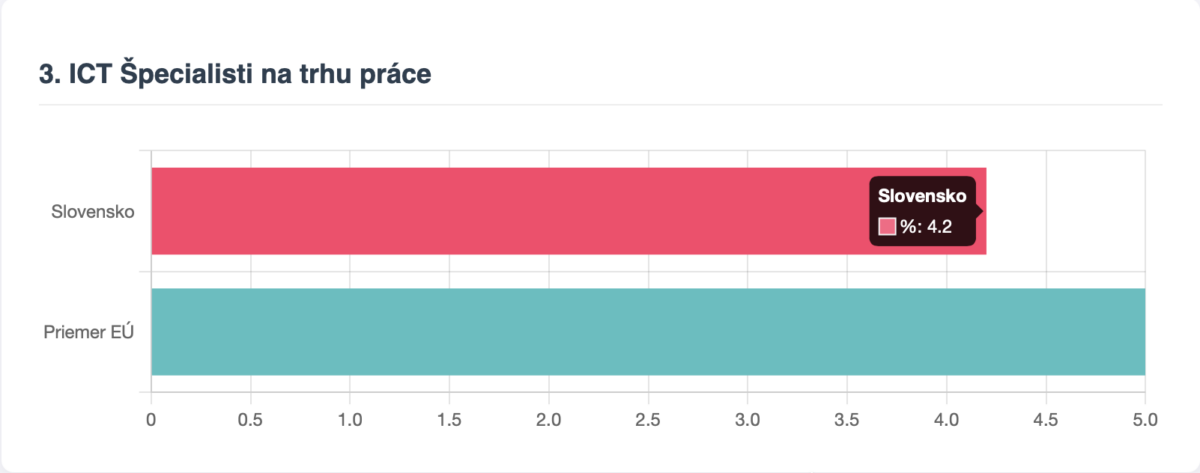Image resolution: width=1200 pixels, height=473 pixels.
Task: Click the teal Priemer EÚ bar
Action: click(648, 332)
